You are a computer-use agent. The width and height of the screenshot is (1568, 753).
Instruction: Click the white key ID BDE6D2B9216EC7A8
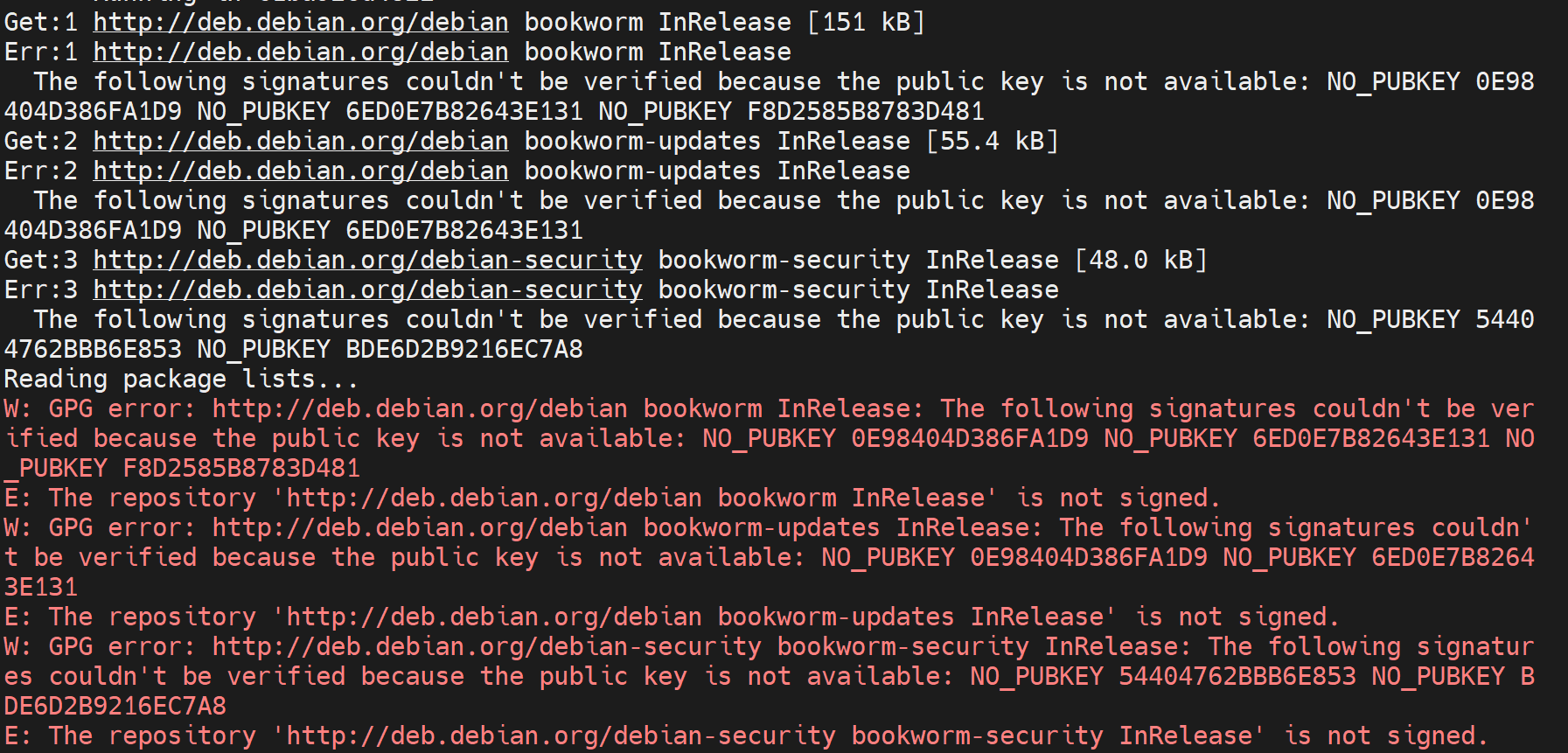[464, 349]
